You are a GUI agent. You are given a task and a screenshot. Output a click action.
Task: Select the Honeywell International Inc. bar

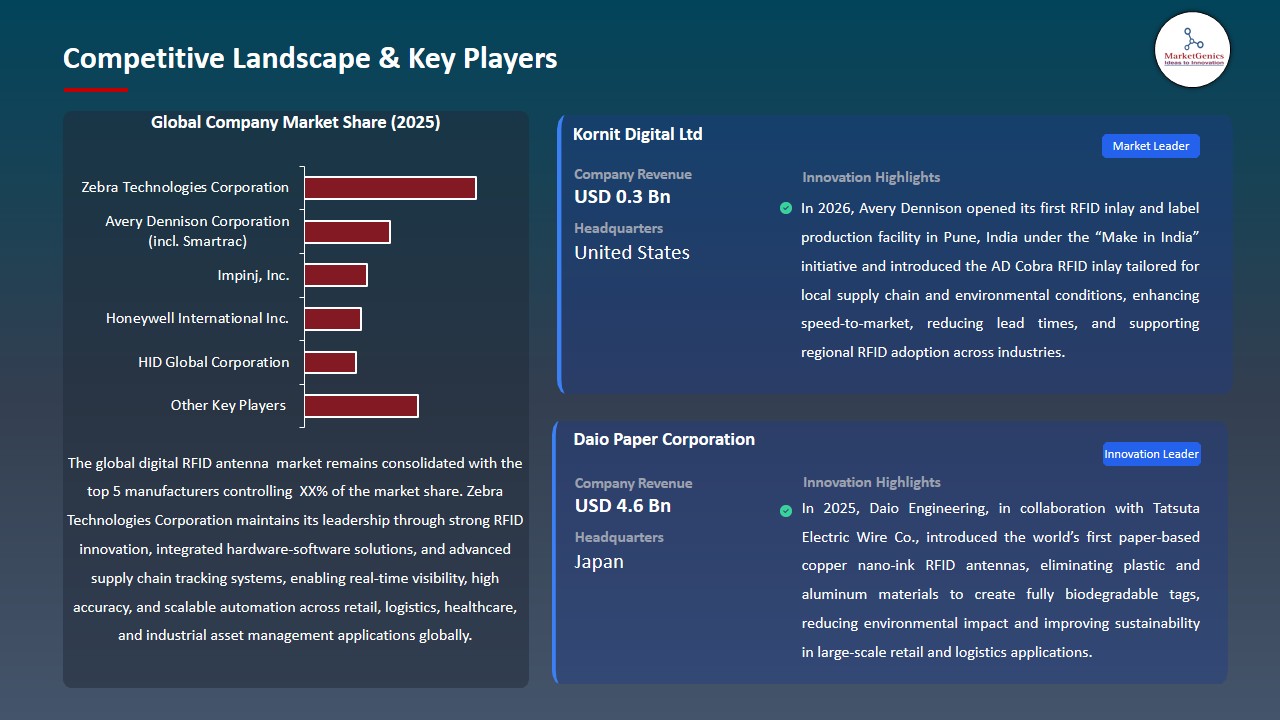pyautogui.click(x=333, y=319)
